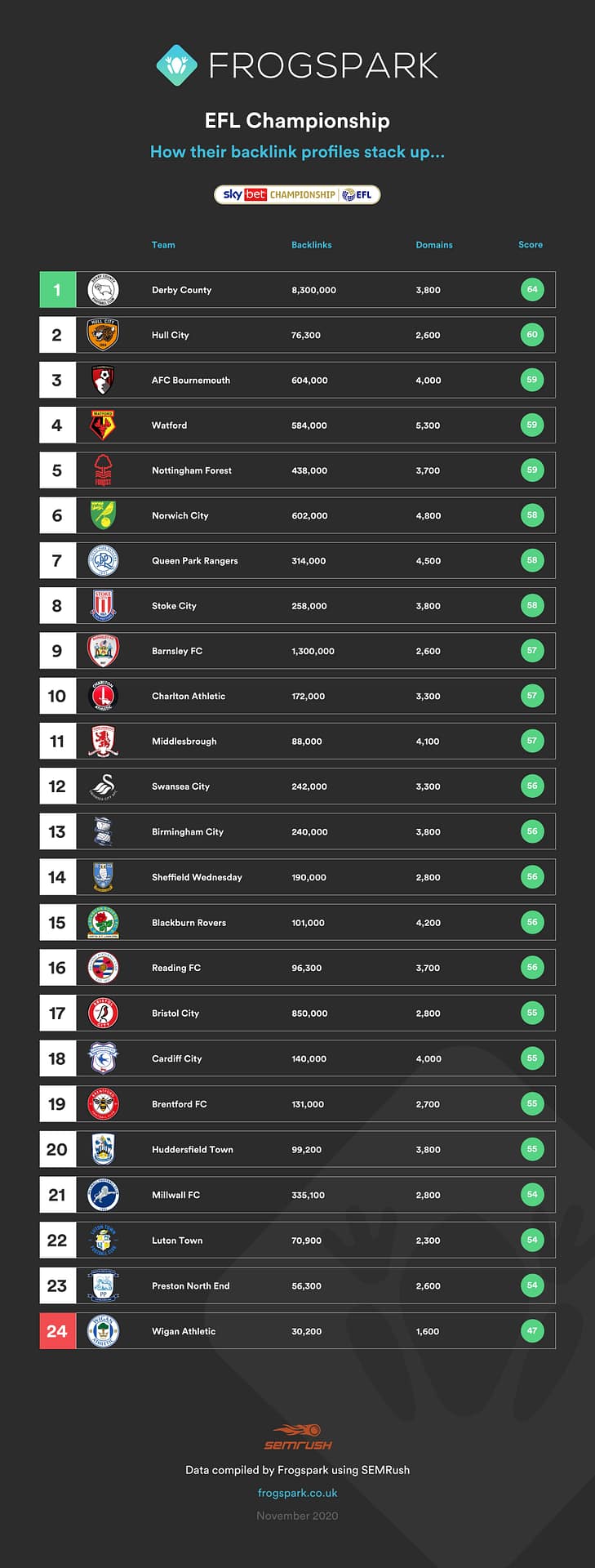Click the Score column header
The height and width of the screenshot is (1568, 595).
531,245
